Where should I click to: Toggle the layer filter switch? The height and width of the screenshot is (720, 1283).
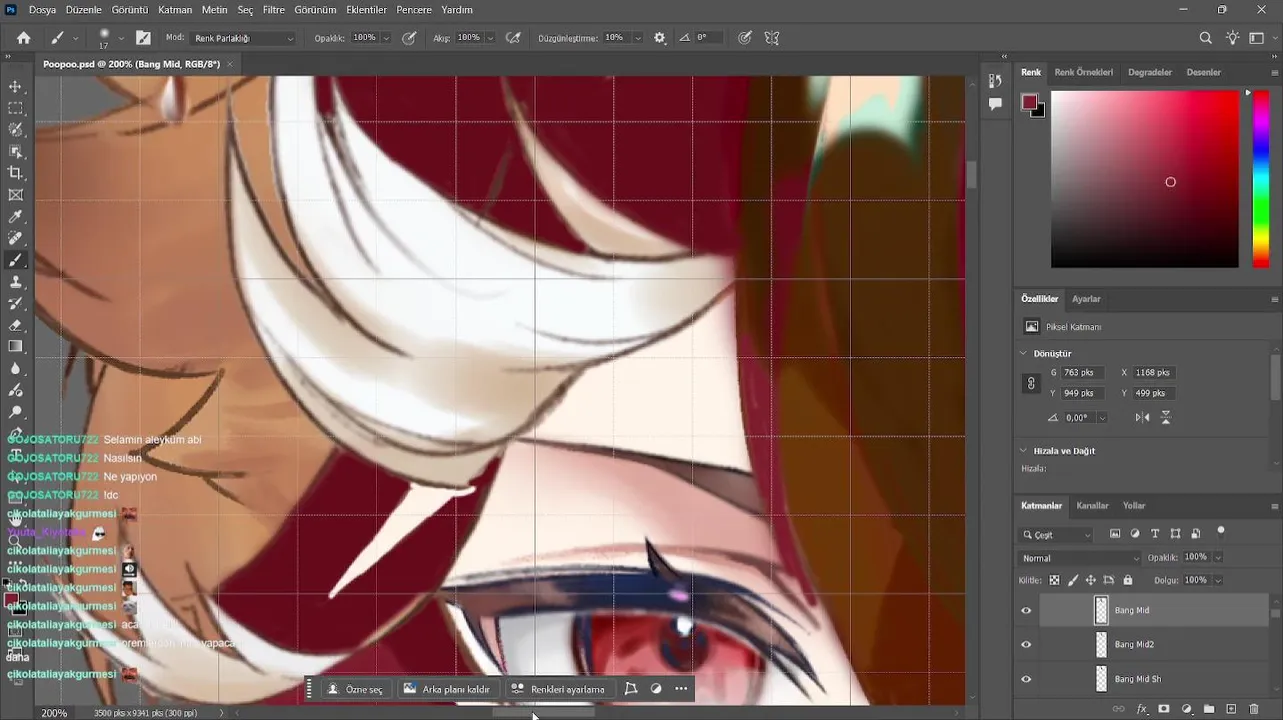coord(1221,531)
